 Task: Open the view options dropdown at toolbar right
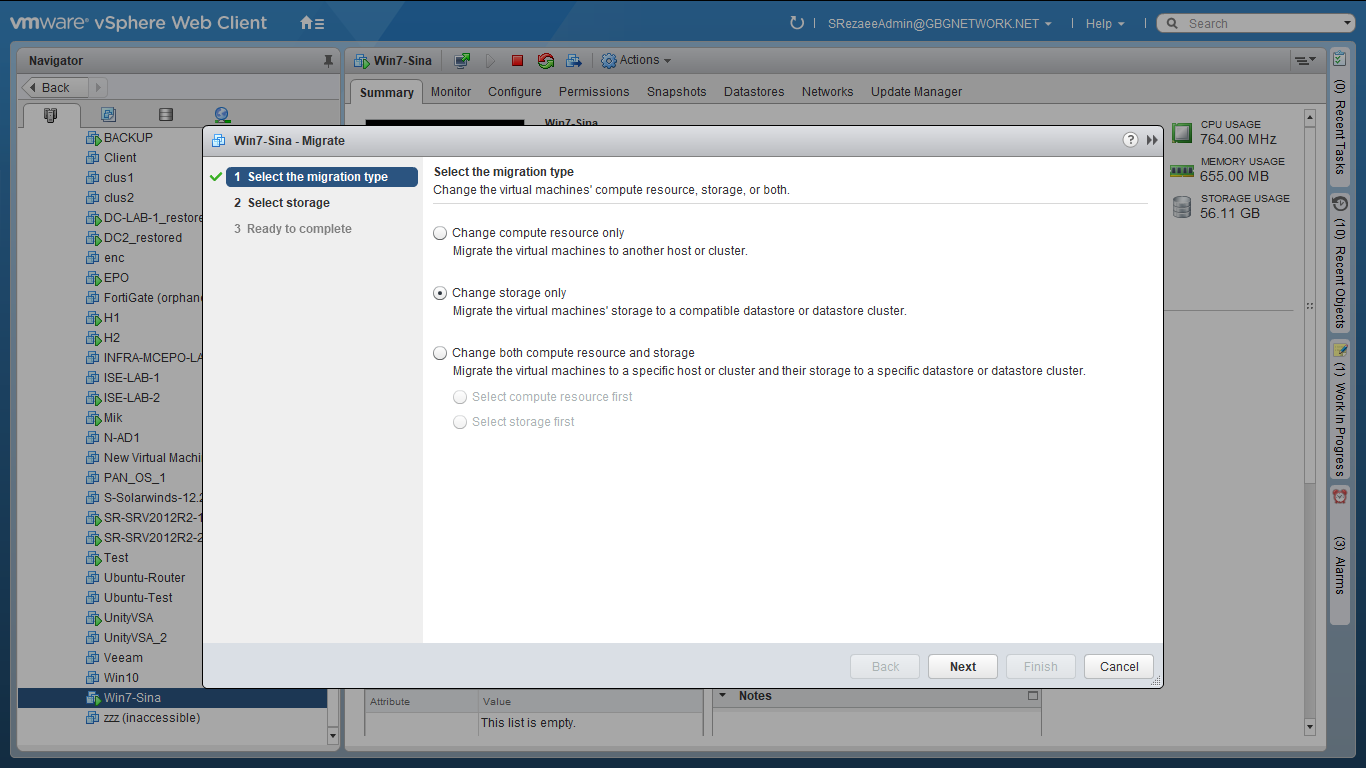1304,61
